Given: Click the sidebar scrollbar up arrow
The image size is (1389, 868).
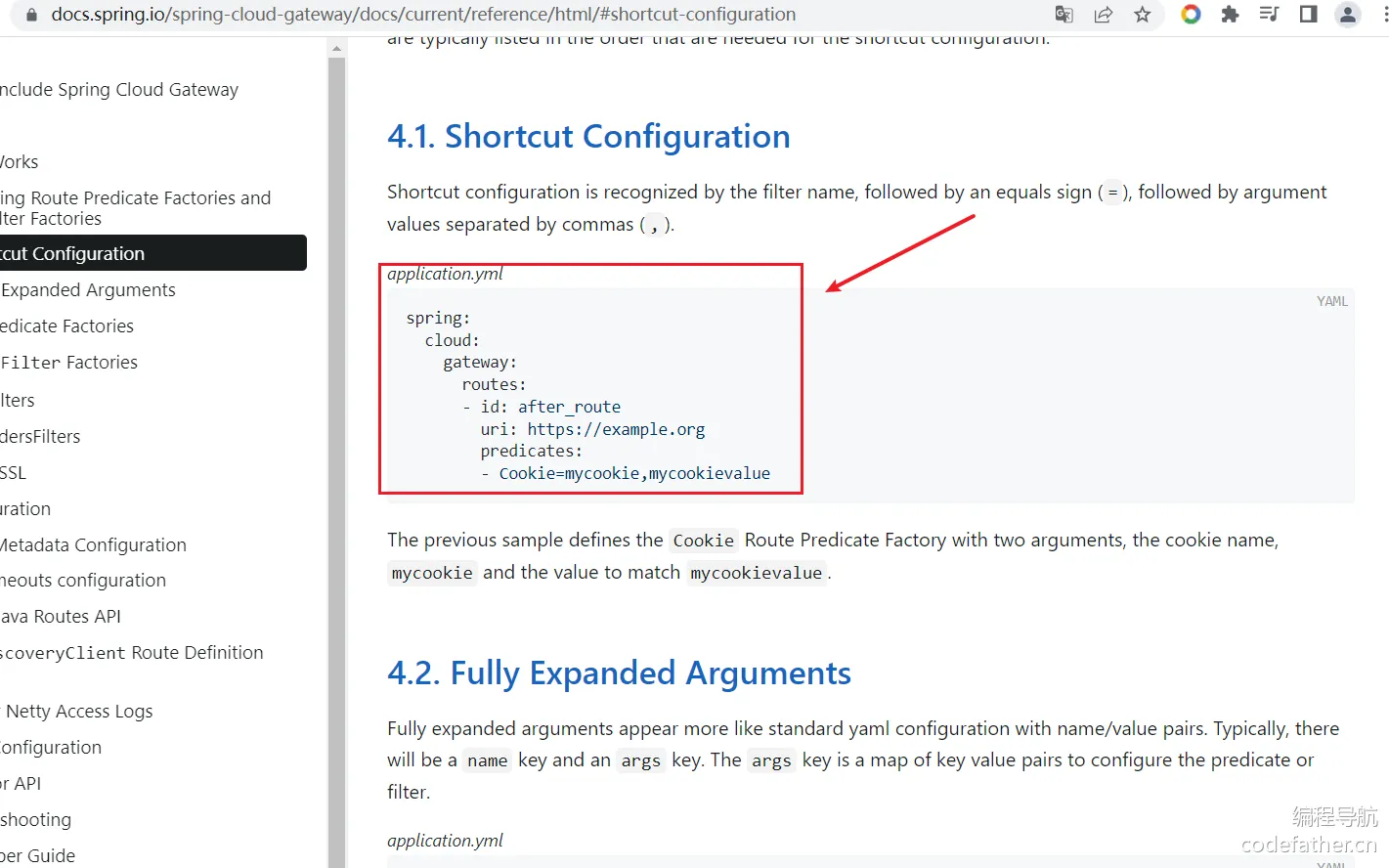Looking at the screenshot, I should pos(336,48).
